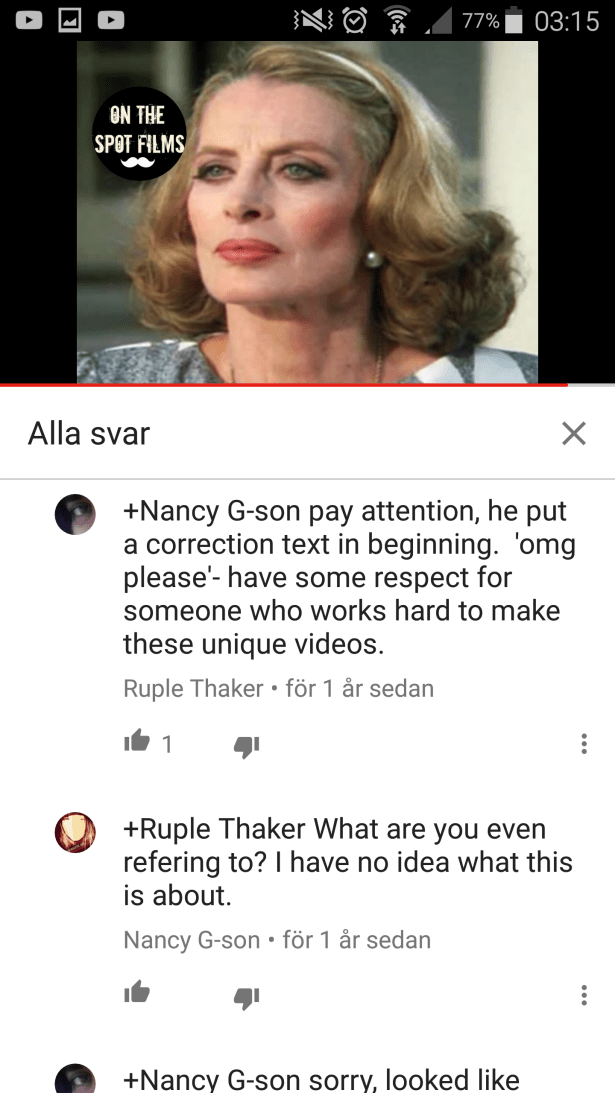
Task: Dislike Nancy G-son's reply with thumbs down
Action: [x=246, y=998]
